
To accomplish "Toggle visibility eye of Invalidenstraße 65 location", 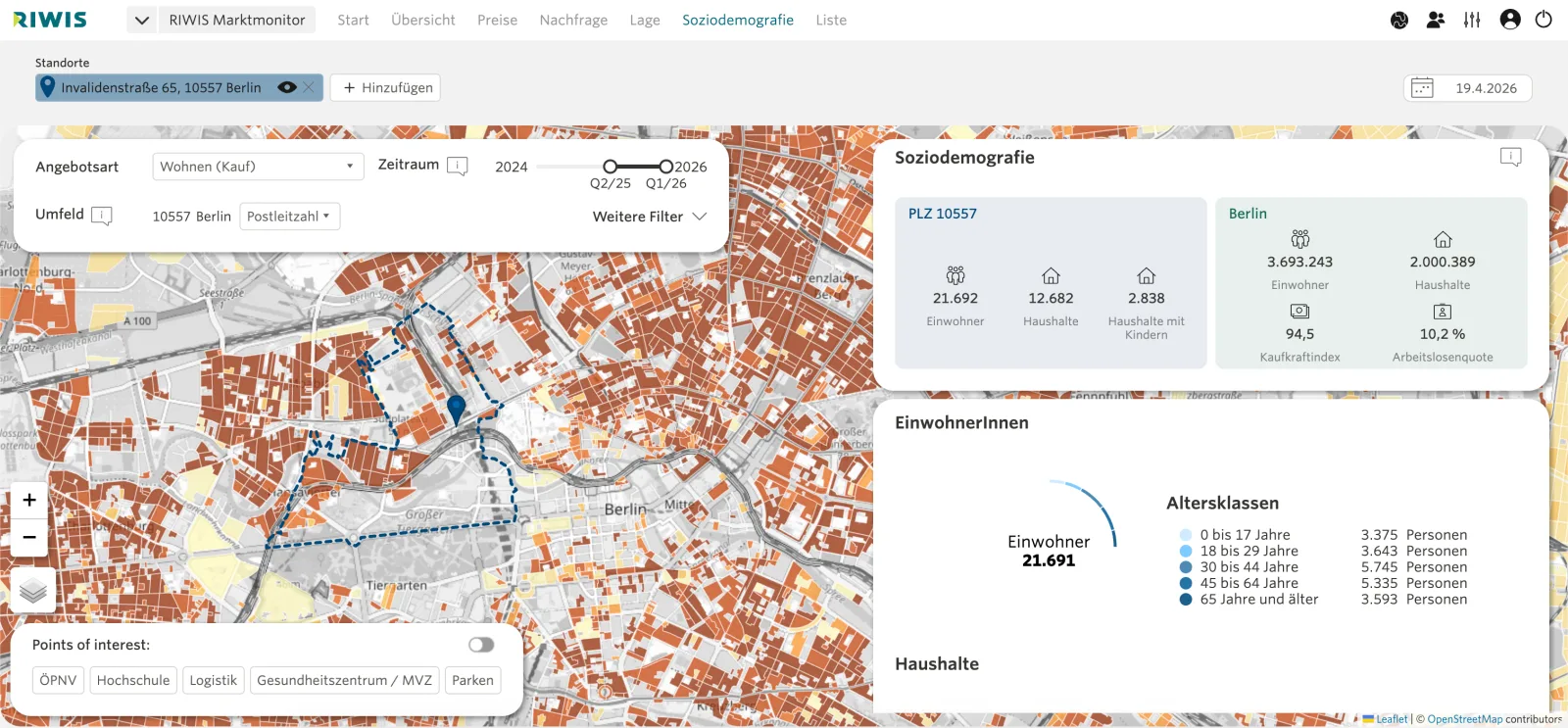I will [x=287, y=87].
